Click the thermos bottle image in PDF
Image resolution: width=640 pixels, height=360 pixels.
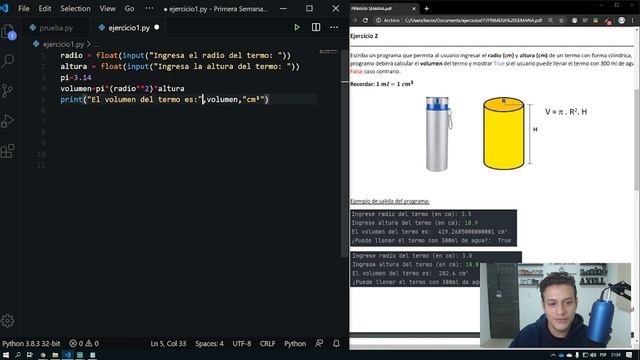point(438,134)
